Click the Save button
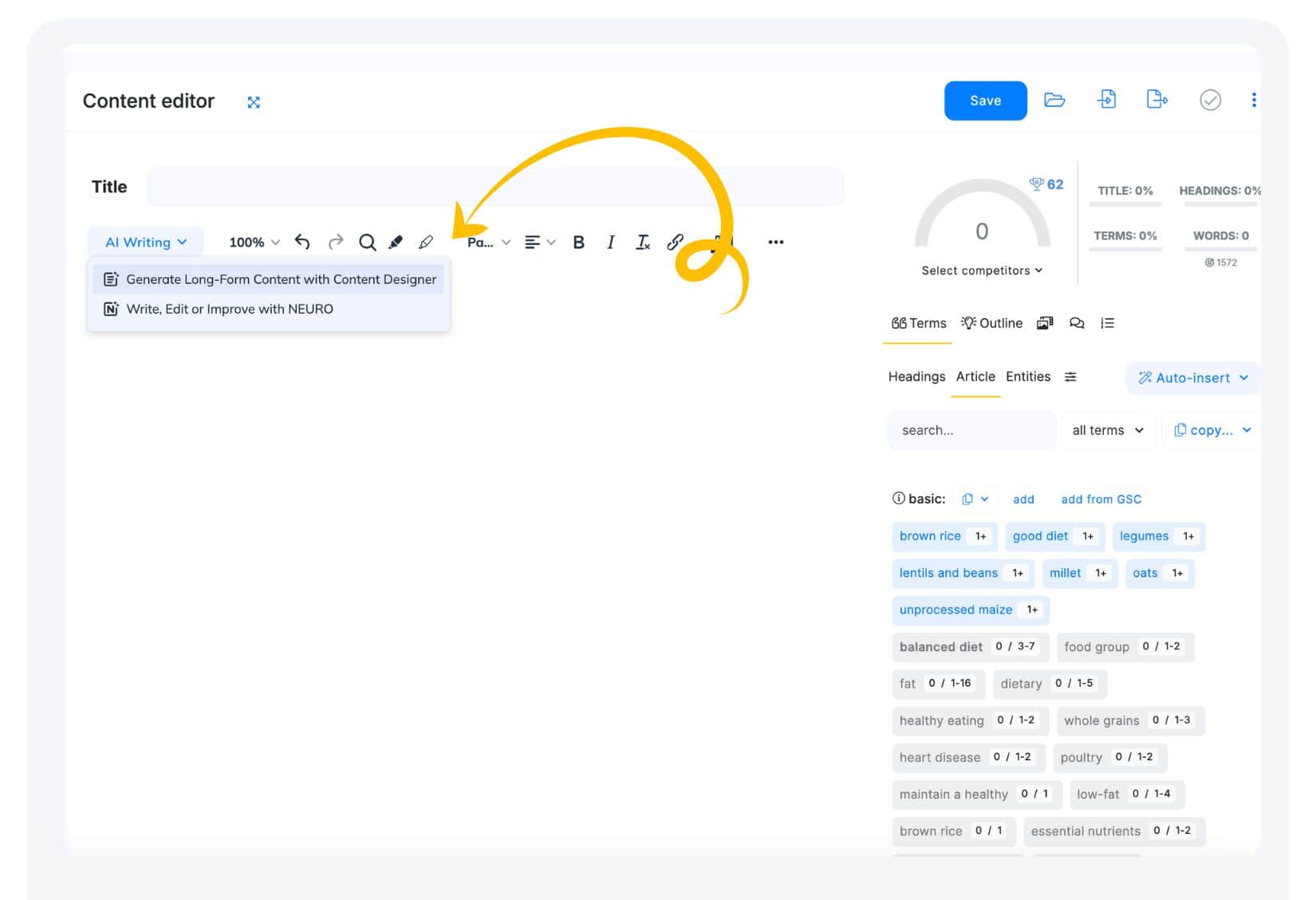The width and height of the screenshot is (1316, 900). (x=985, y=101)
